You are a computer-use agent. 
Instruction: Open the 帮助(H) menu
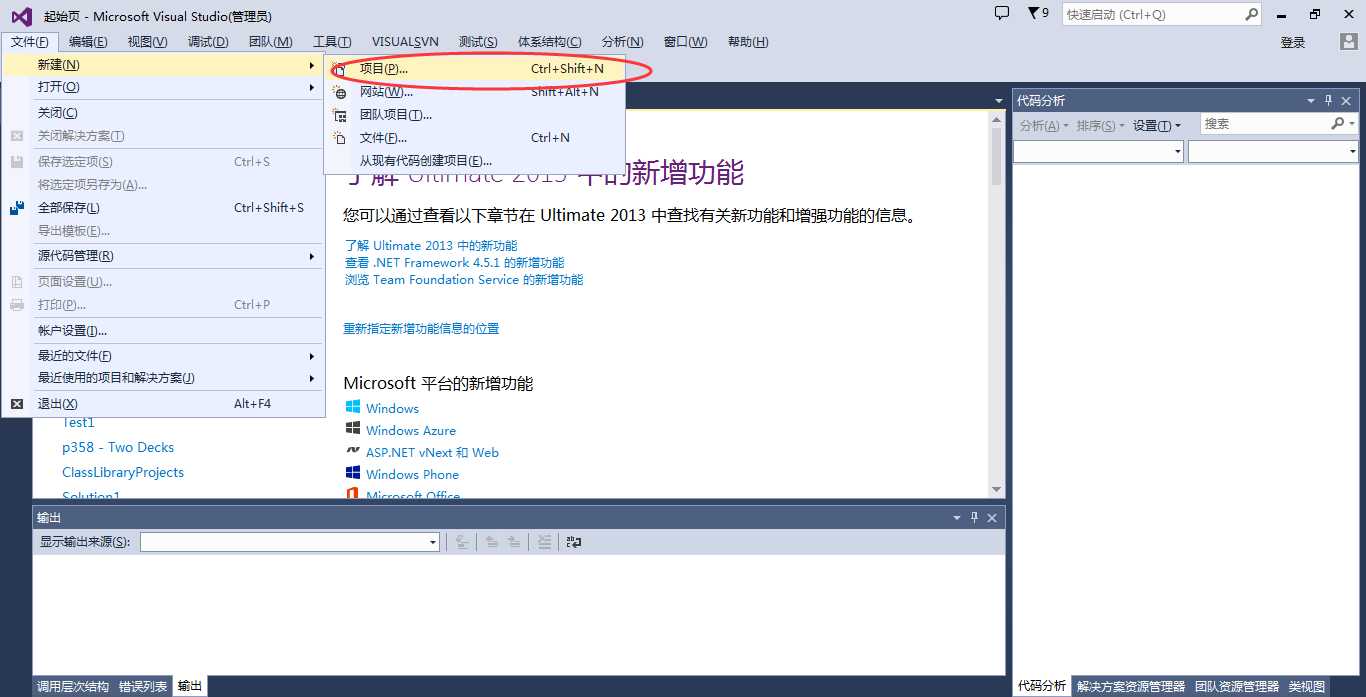pyautogui.click(x=748, y=42)
